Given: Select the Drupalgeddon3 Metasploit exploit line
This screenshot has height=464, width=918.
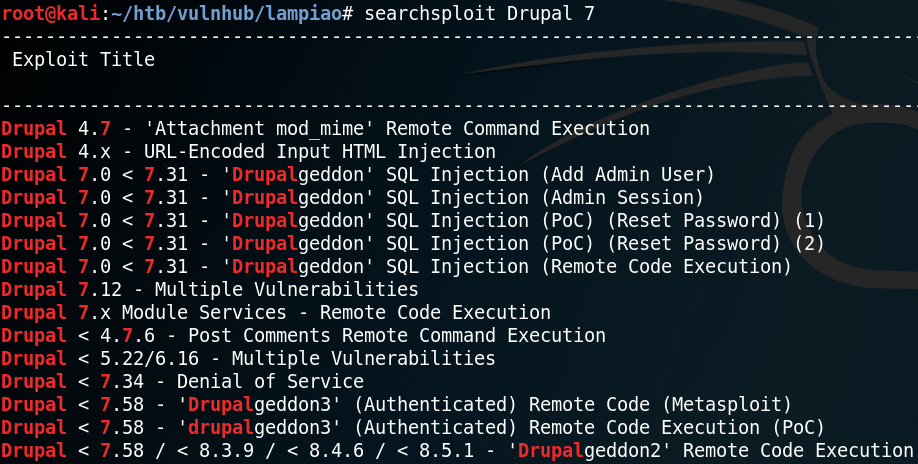Looking at the screenshot, I should click(396, 404).
